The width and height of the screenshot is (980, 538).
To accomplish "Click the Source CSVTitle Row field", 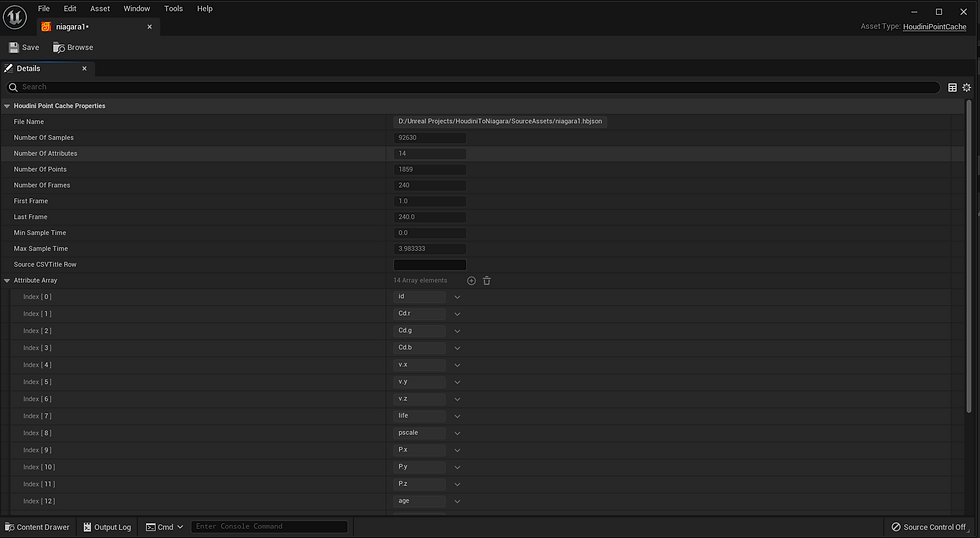I will 430,264.
